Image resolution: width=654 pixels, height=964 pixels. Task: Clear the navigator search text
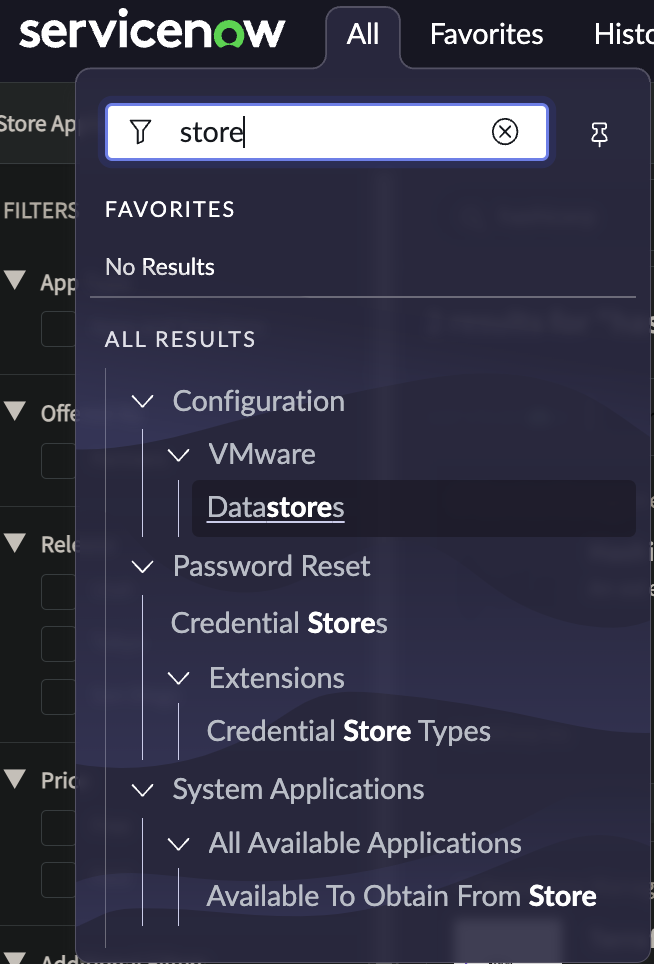(505, 132)
